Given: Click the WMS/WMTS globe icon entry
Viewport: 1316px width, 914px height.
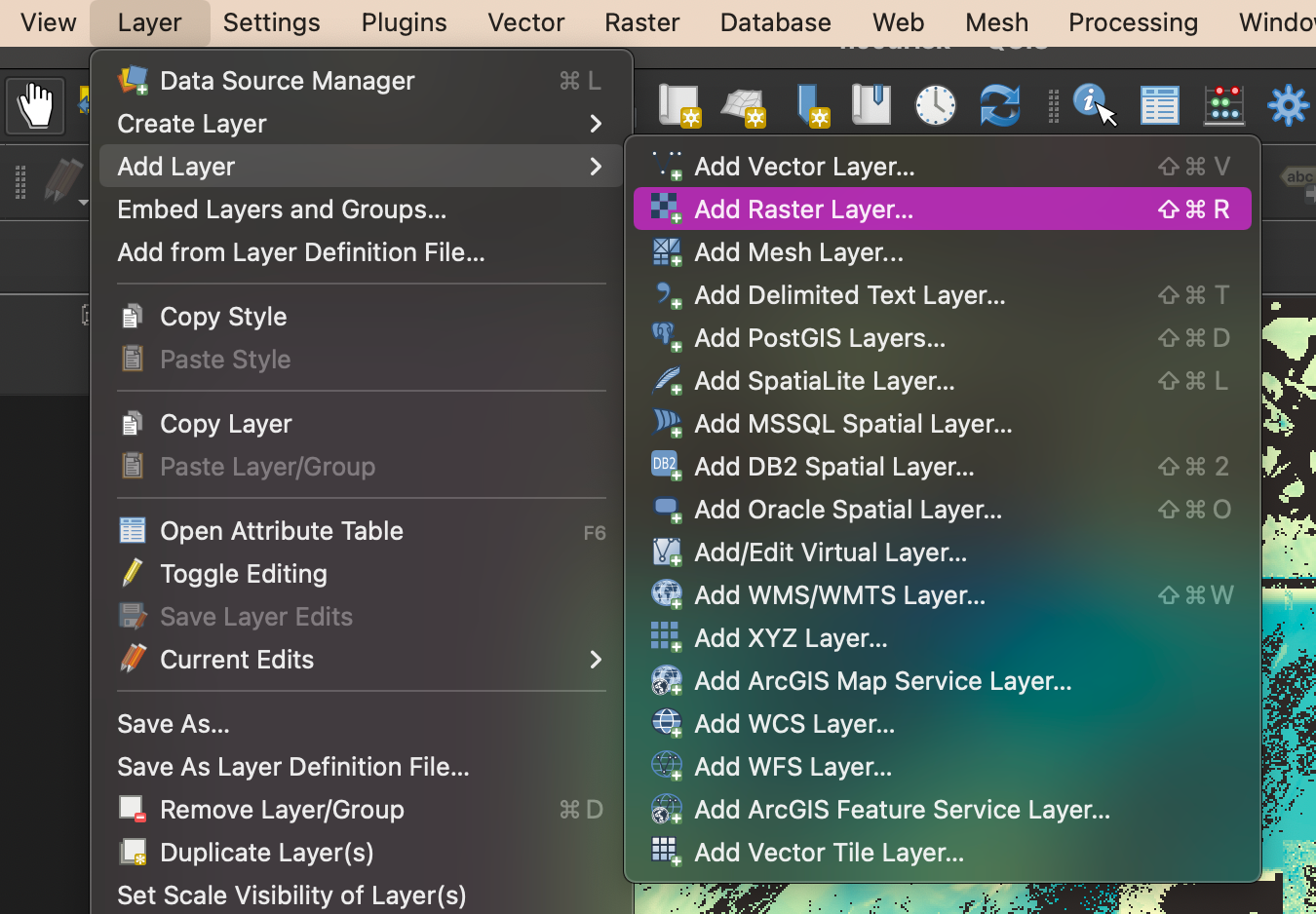Looking at the screenshot, I should tap(667, 595).
